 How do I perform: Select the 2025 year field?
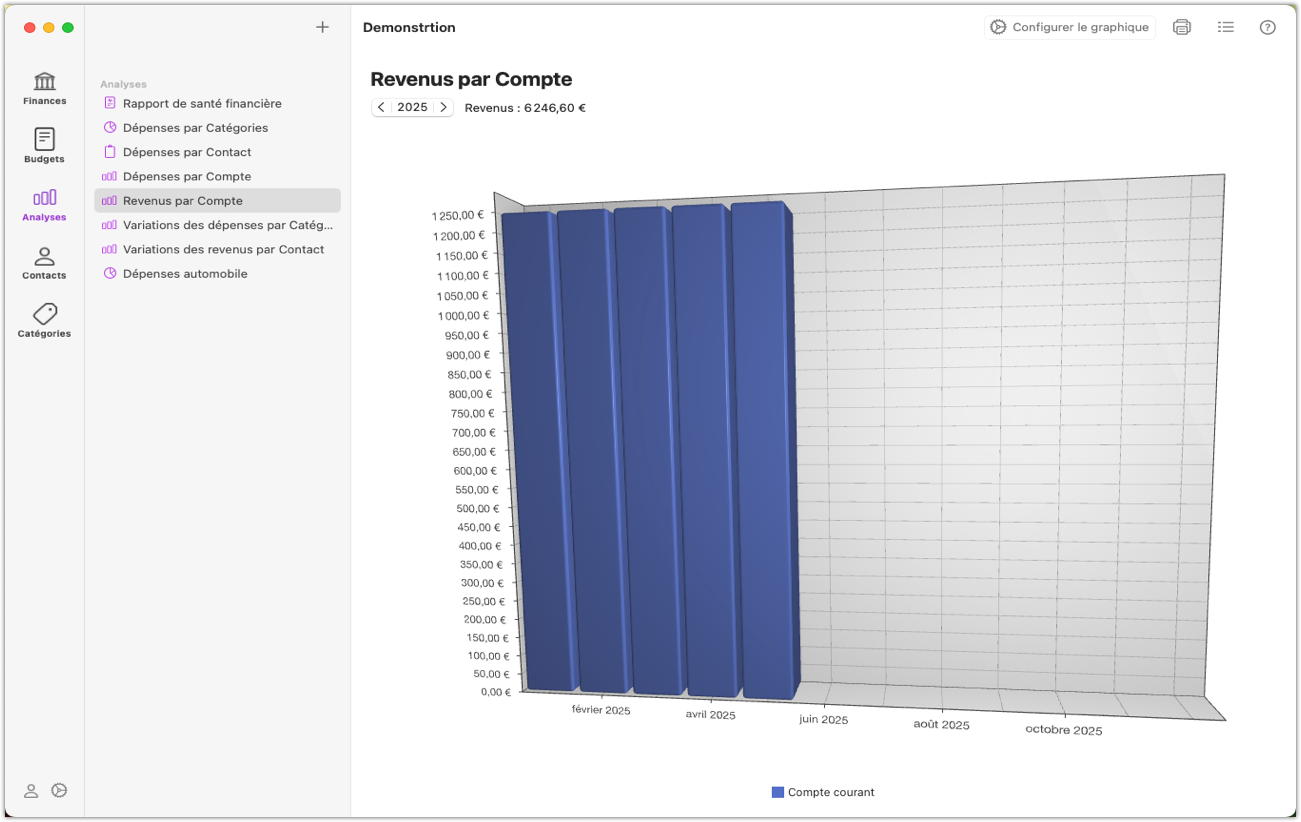pos(412,107)
